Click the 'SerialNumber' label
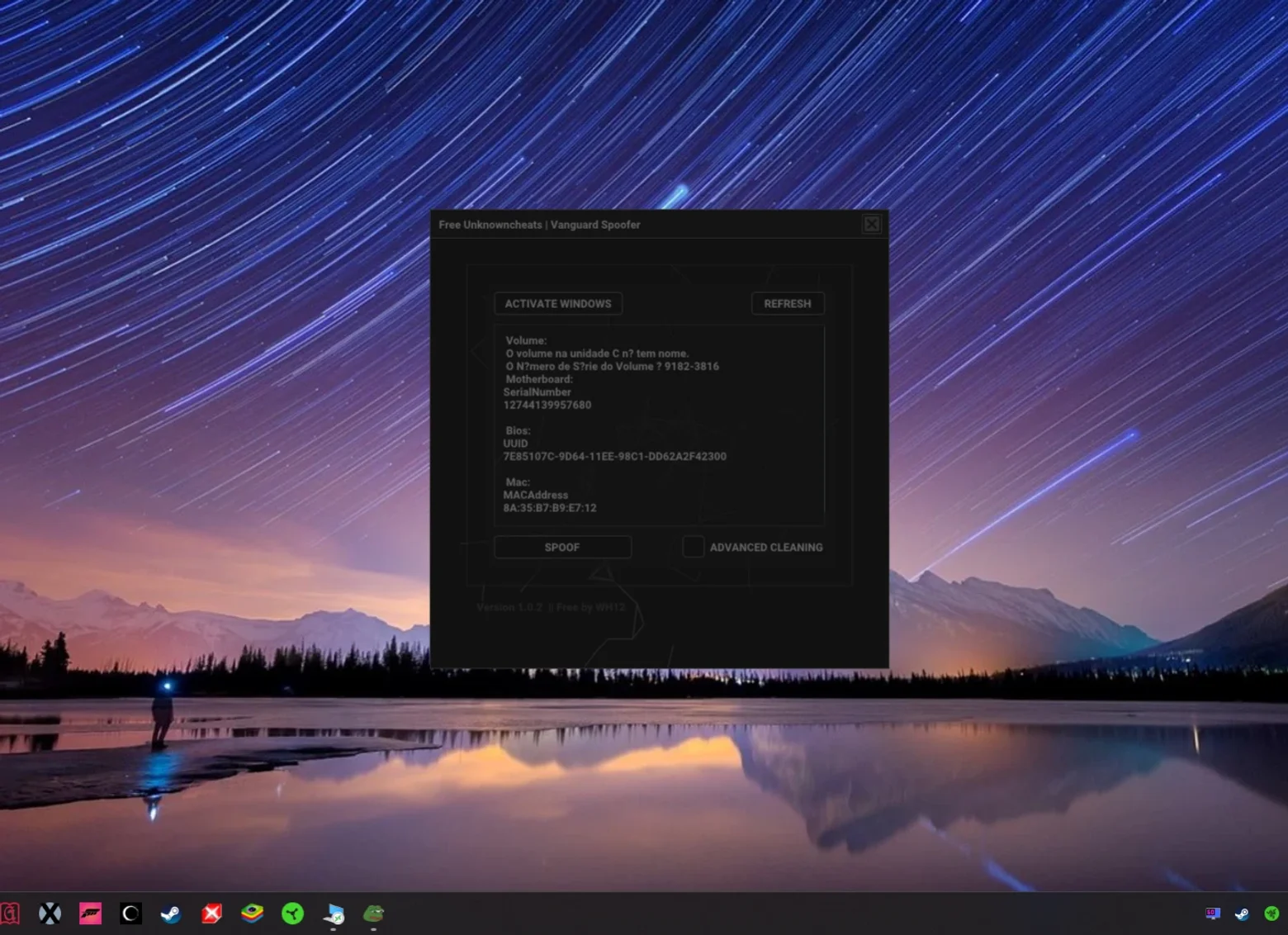The width and height of the screenshot is (1288, 935). click(537, 392)
